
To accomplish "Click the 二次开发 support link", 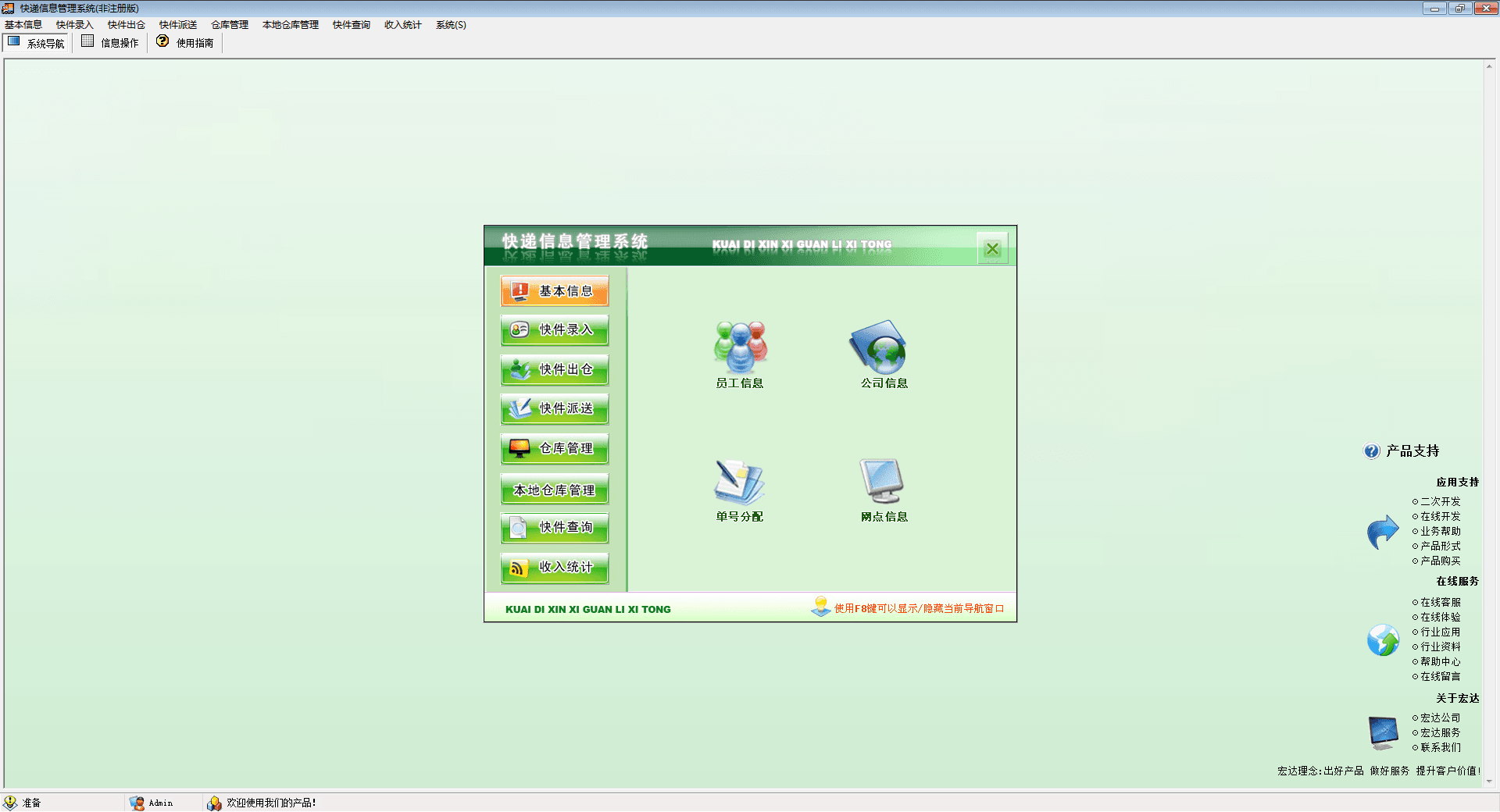I will [1440, 502].
